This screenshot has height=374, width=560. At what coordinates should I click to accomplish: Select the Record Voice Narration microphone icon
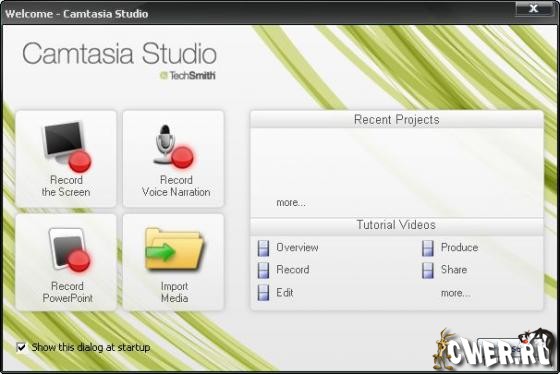[x=174, y=146]
